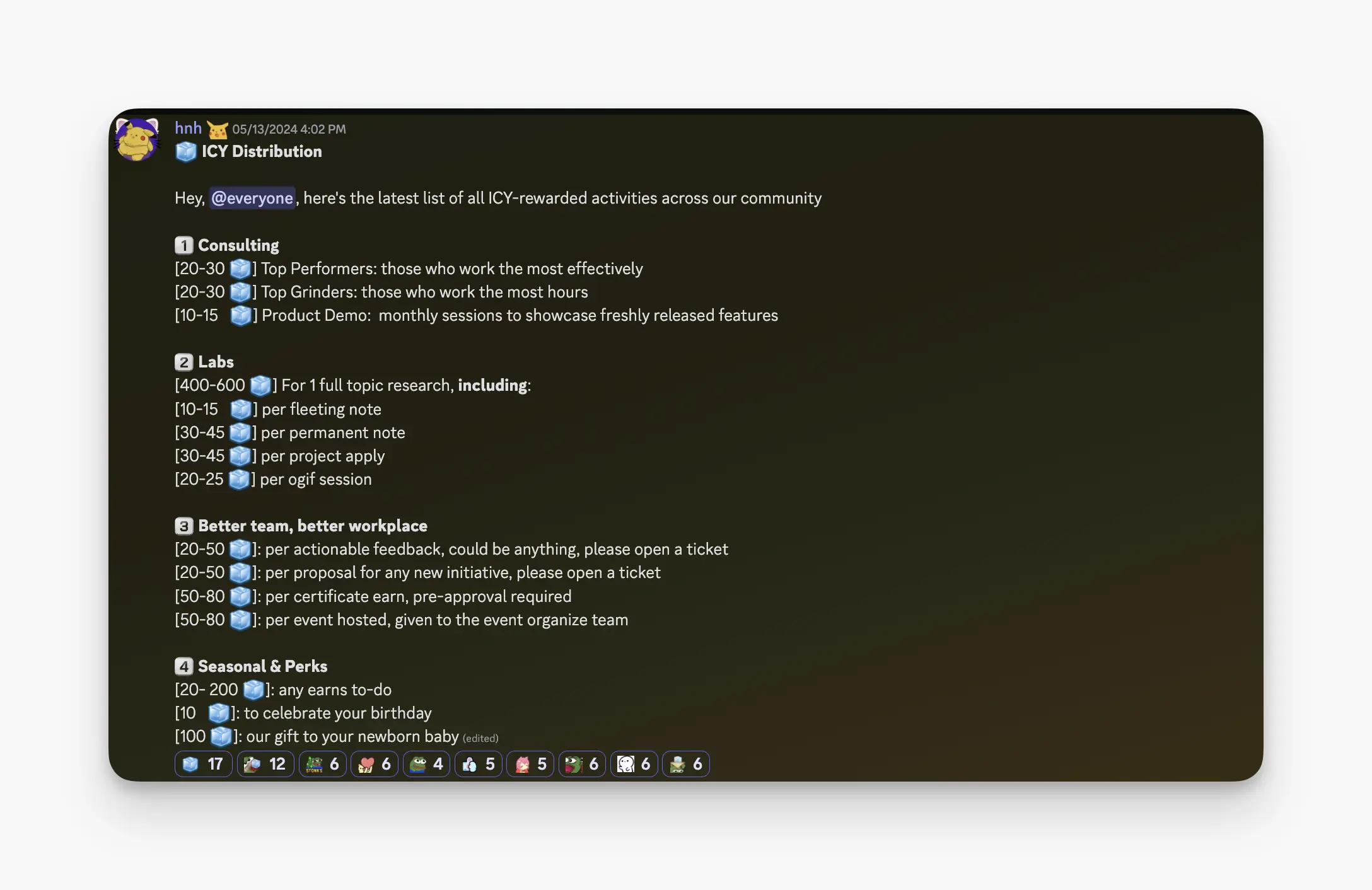This screenshot has width=1372, height=890.
Task: Click text 'any earns to-do'
Action: click(335, 690)
